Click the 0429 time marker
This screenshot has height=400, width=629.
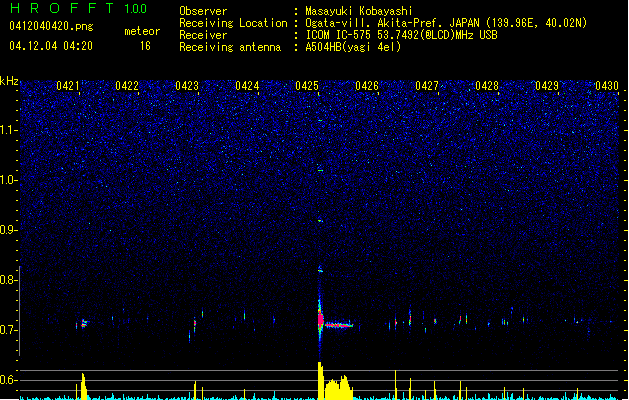click(547, 86)
